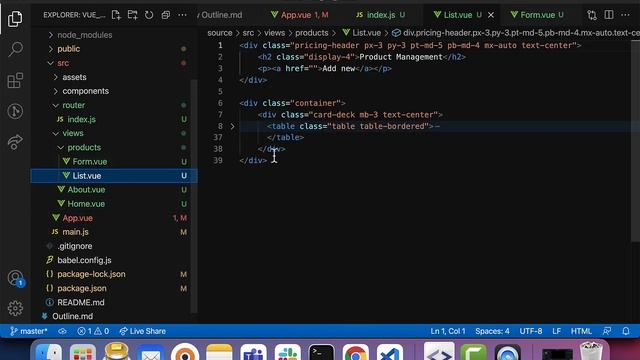
Task: Open Visual Studio Code from the dock
Action: (389, 353)
